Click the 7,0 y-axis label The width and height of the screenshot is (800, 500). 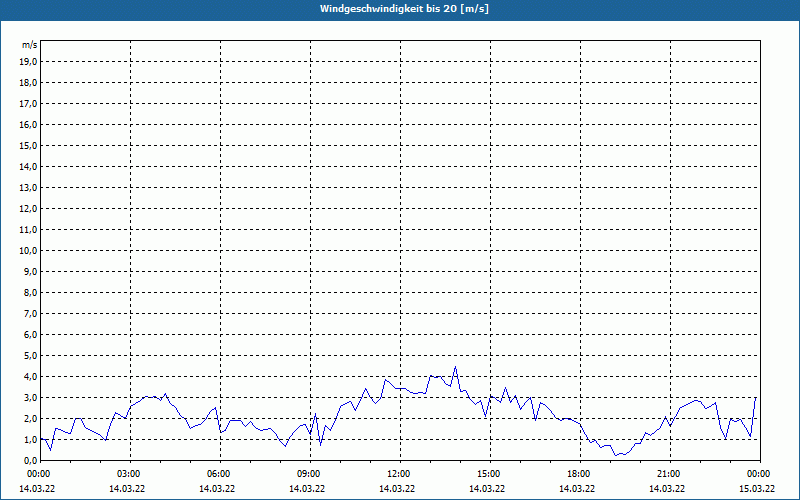[x=31, y=313]
